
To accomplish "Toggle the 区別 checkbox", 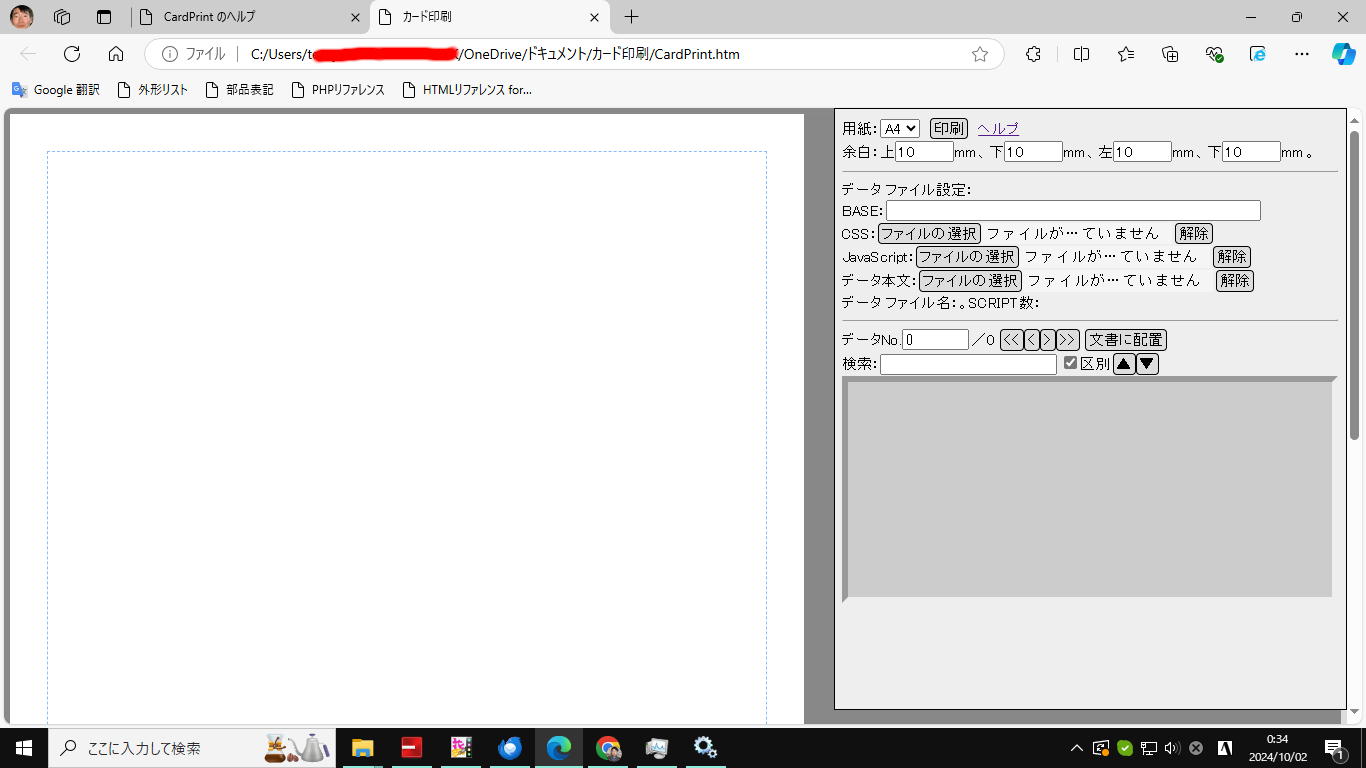I will [1070, 363].
